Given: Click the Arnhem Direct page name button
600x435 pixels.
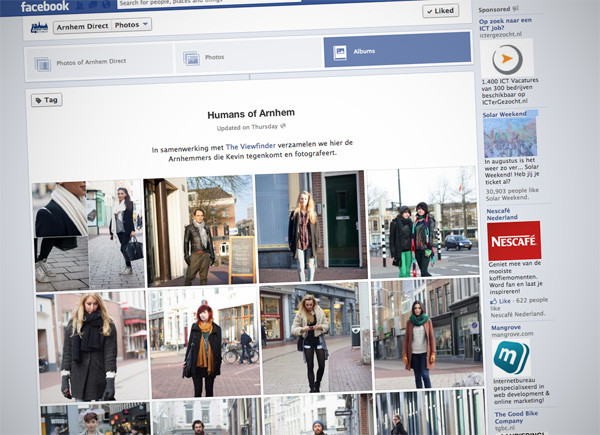Looking at the screenshot, I should [x=80, y=25].
